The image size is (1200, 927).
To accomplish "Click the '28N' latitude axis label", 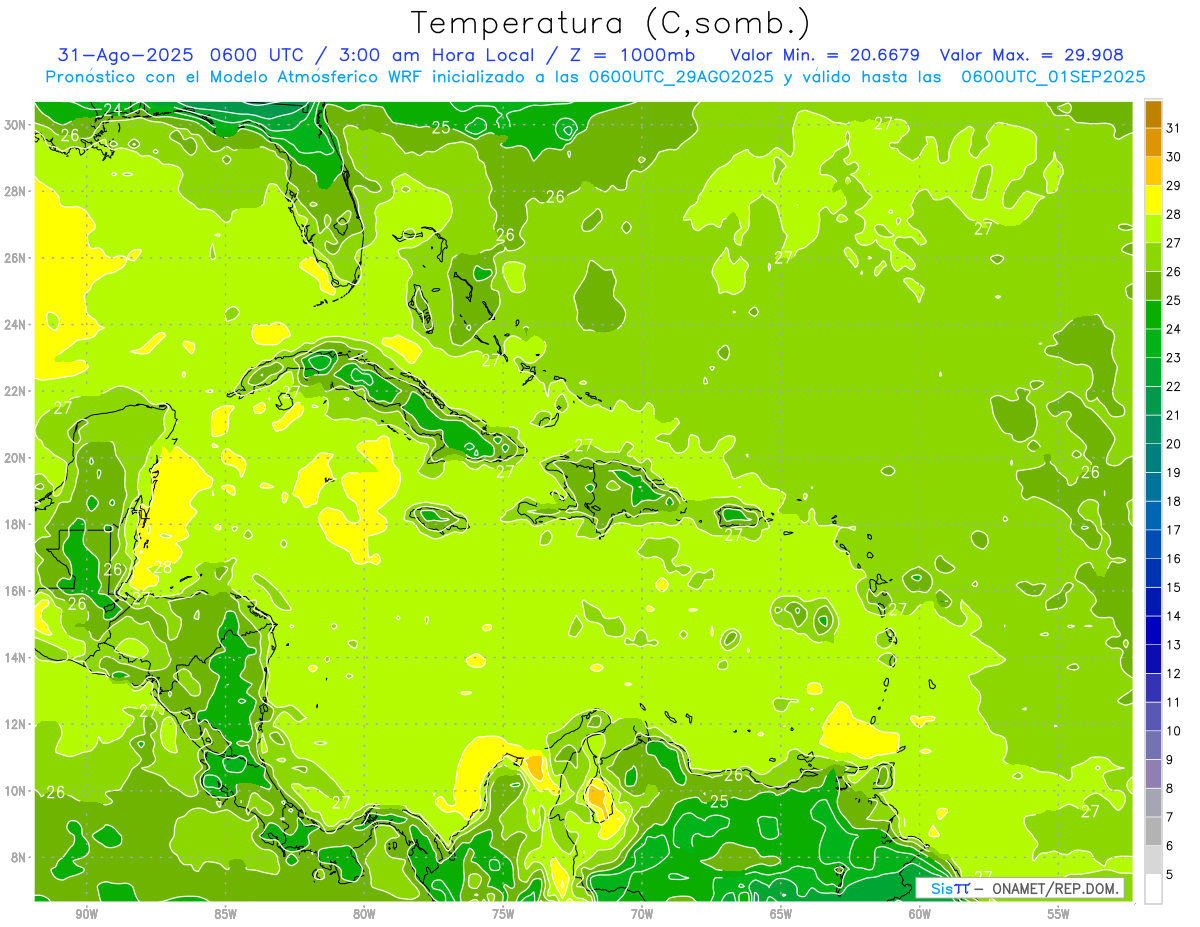I will [x=17, y=191].
